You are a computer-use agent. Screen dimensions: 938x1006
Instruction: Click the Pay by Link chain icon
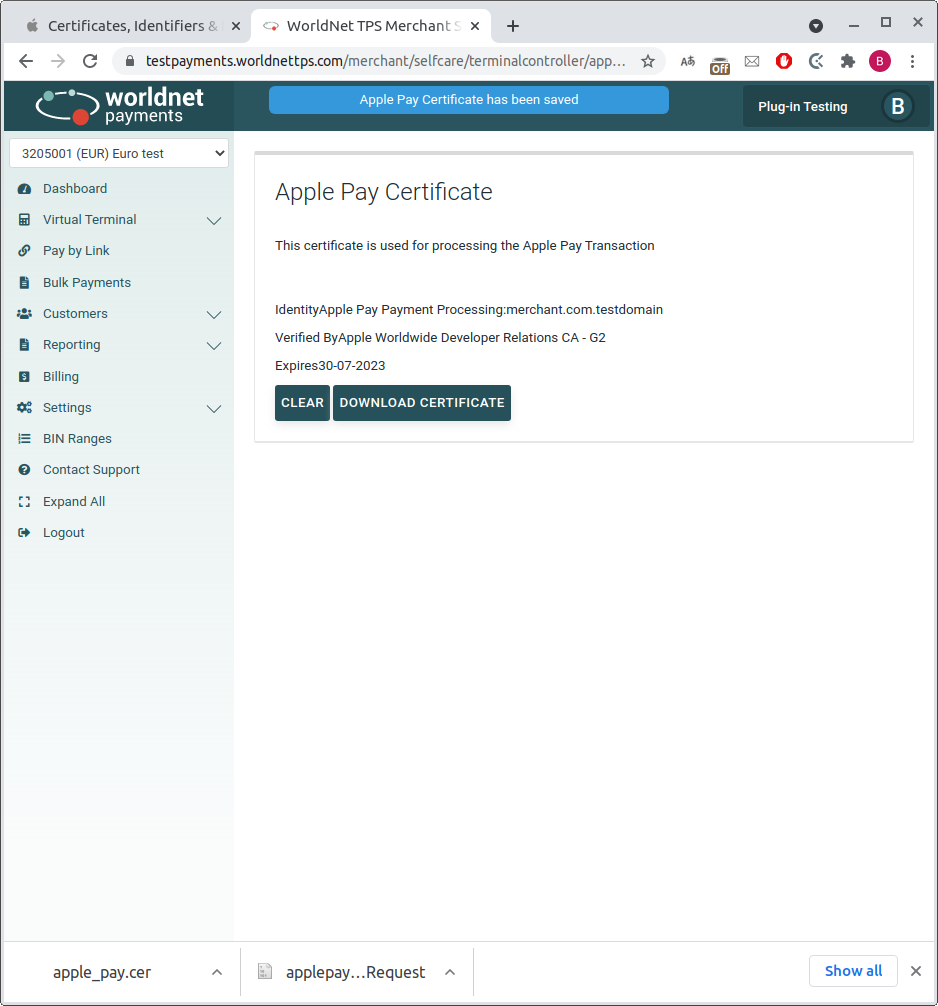pos(24,251)
